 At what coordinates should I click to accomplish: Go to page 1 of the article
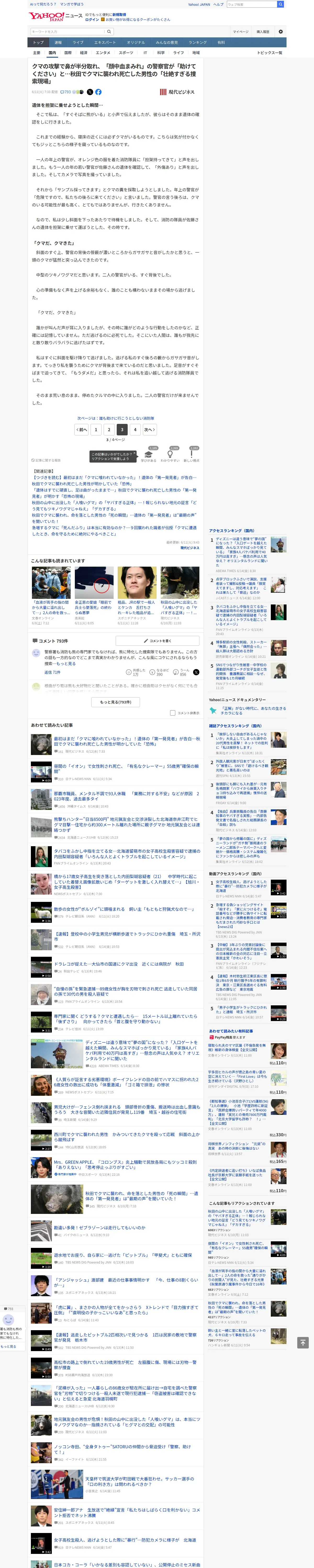(x=96, y=430)
